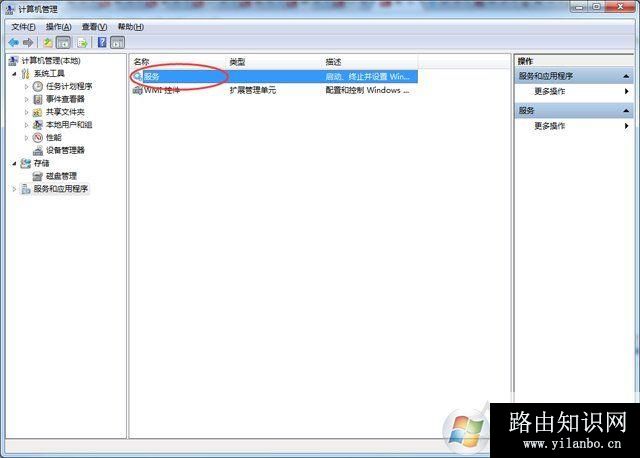Click the Up one level toolbar icon
This screenshot has height=458, width=640.
pos(48,42)
